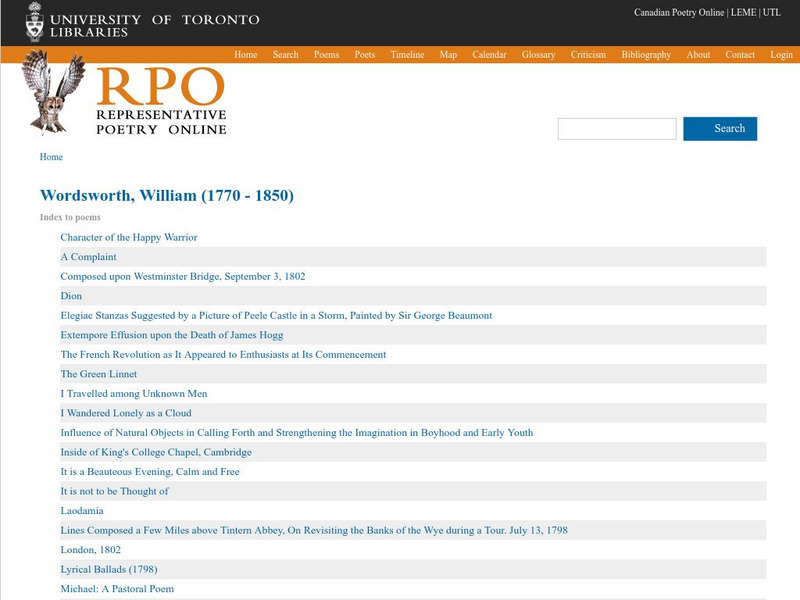Click the Representative Poetry Online title text
The image size is (800, 600).
[x=161, y=121]
